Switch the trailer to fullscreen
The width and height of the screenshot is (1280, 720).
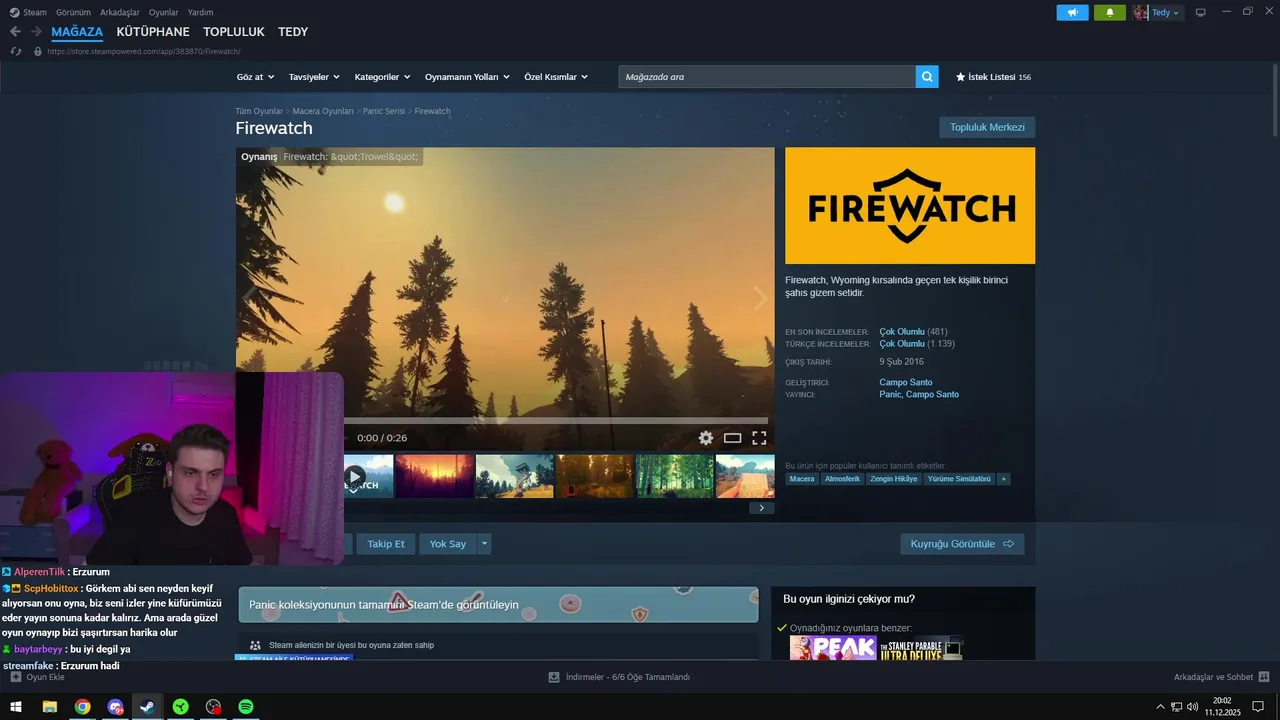click(759, 438)
